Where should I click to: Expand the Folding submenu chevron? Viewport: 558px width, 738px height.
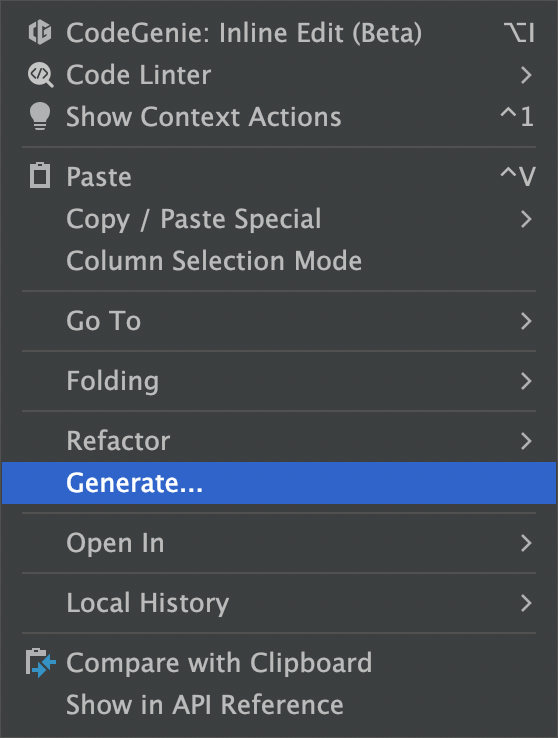(526, 381)
